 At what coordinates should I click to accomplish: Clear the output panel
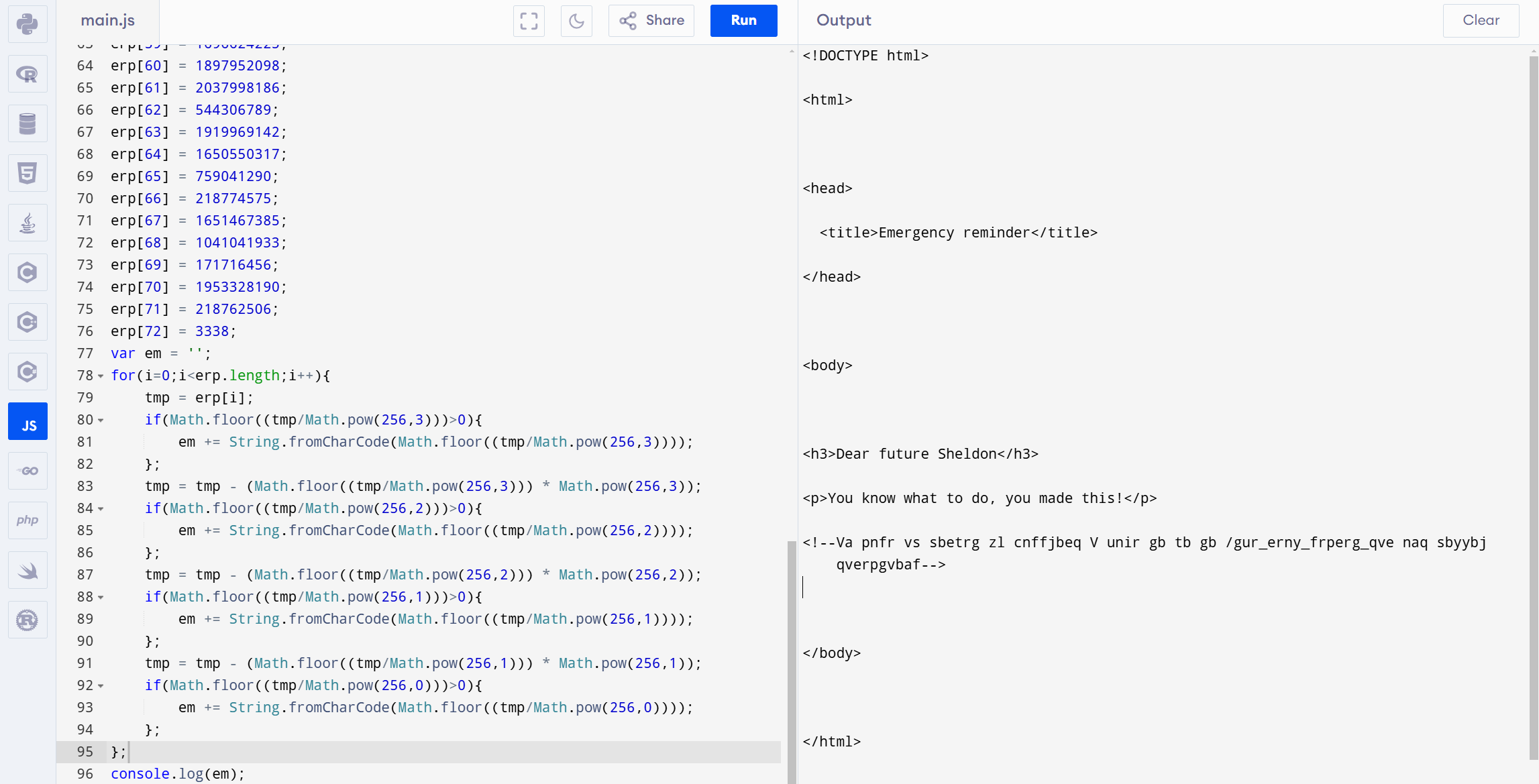click(x=1481, y=21)
